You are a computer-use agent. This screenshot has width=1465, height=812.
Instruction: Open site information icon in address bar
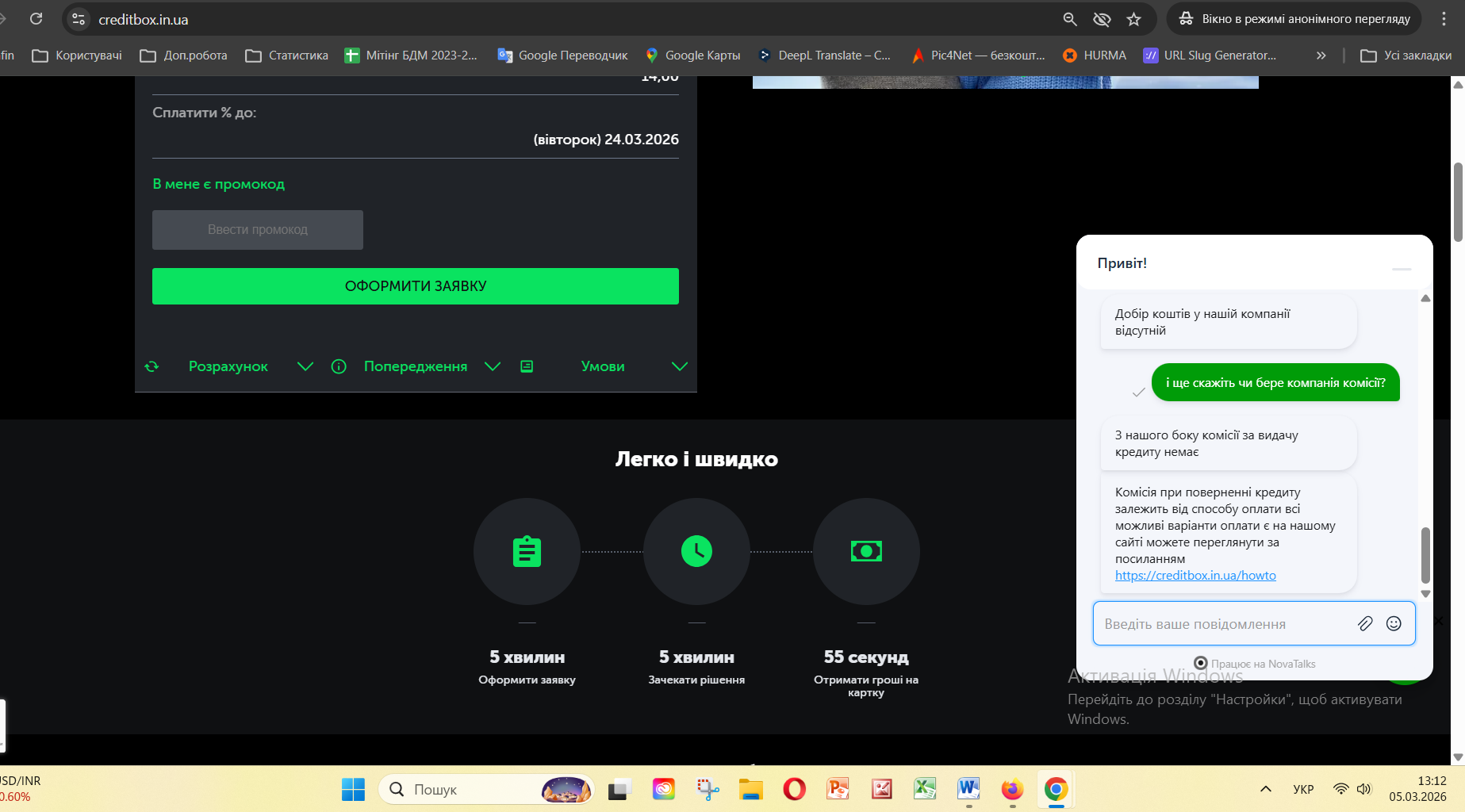[x=78, y=19]
